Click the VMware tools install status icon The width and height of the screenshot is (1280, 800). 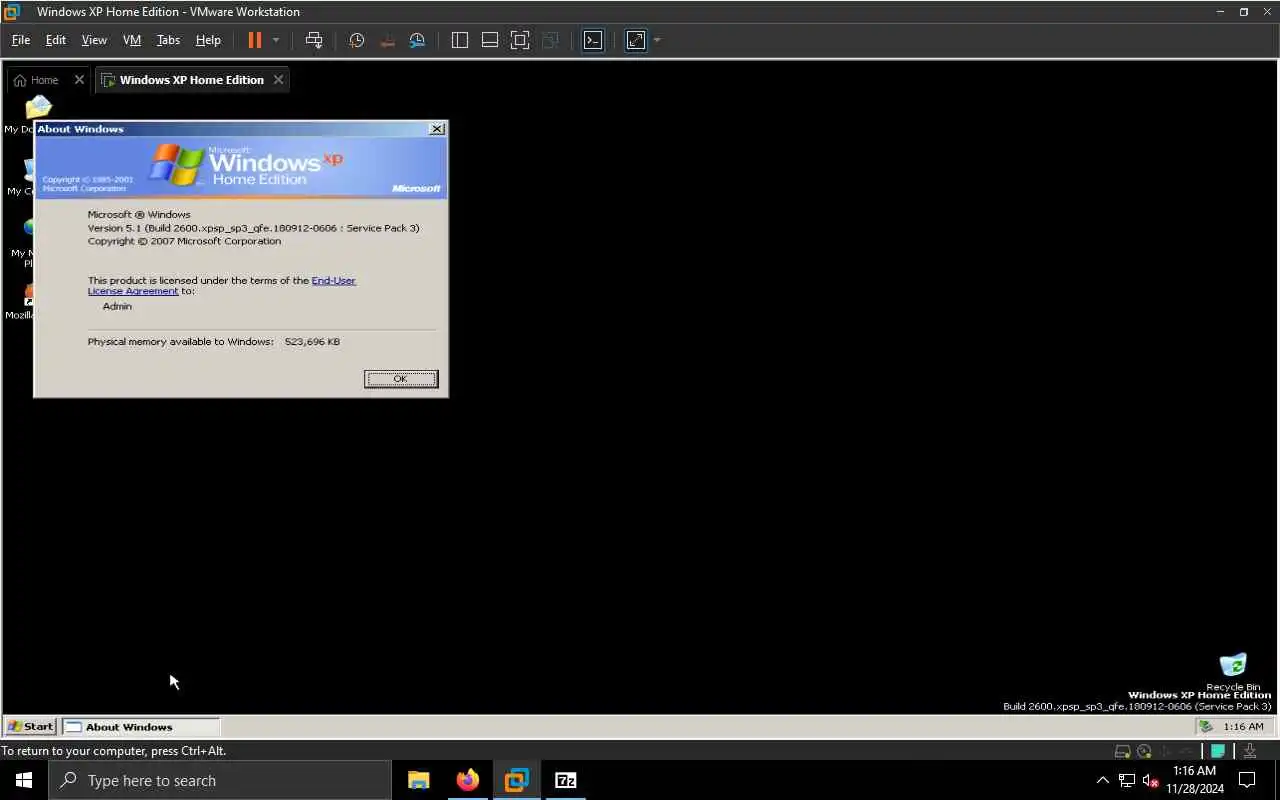pyautogui.click(x=1250, y=751)
